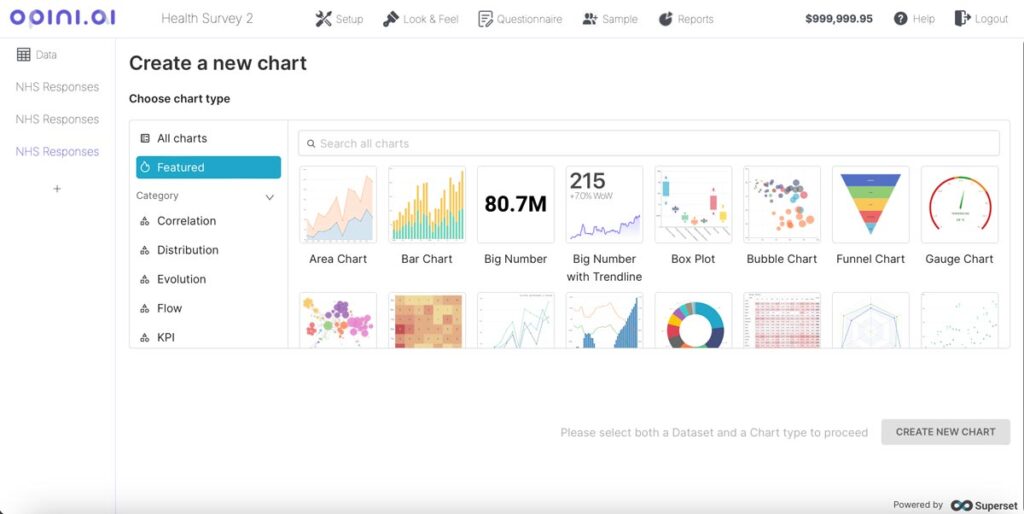Image resolution: width=1024 pixels, height=514 pixels.
Task: Click the Logout door icon
Action: 962,18
